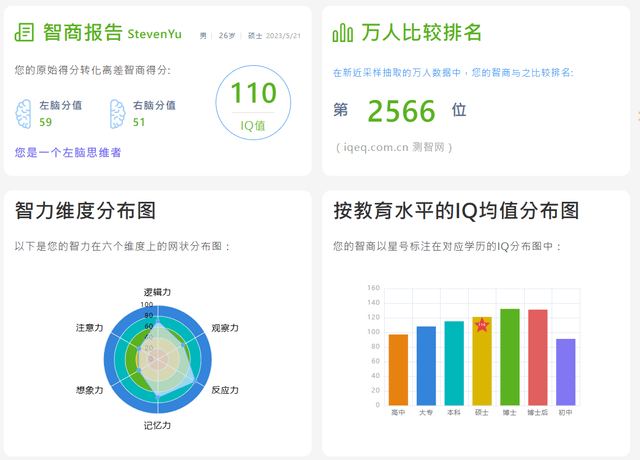Viewport: 640px width, 460px height.
Task: Click the right brain score value 51
Action: pos(139,122)
